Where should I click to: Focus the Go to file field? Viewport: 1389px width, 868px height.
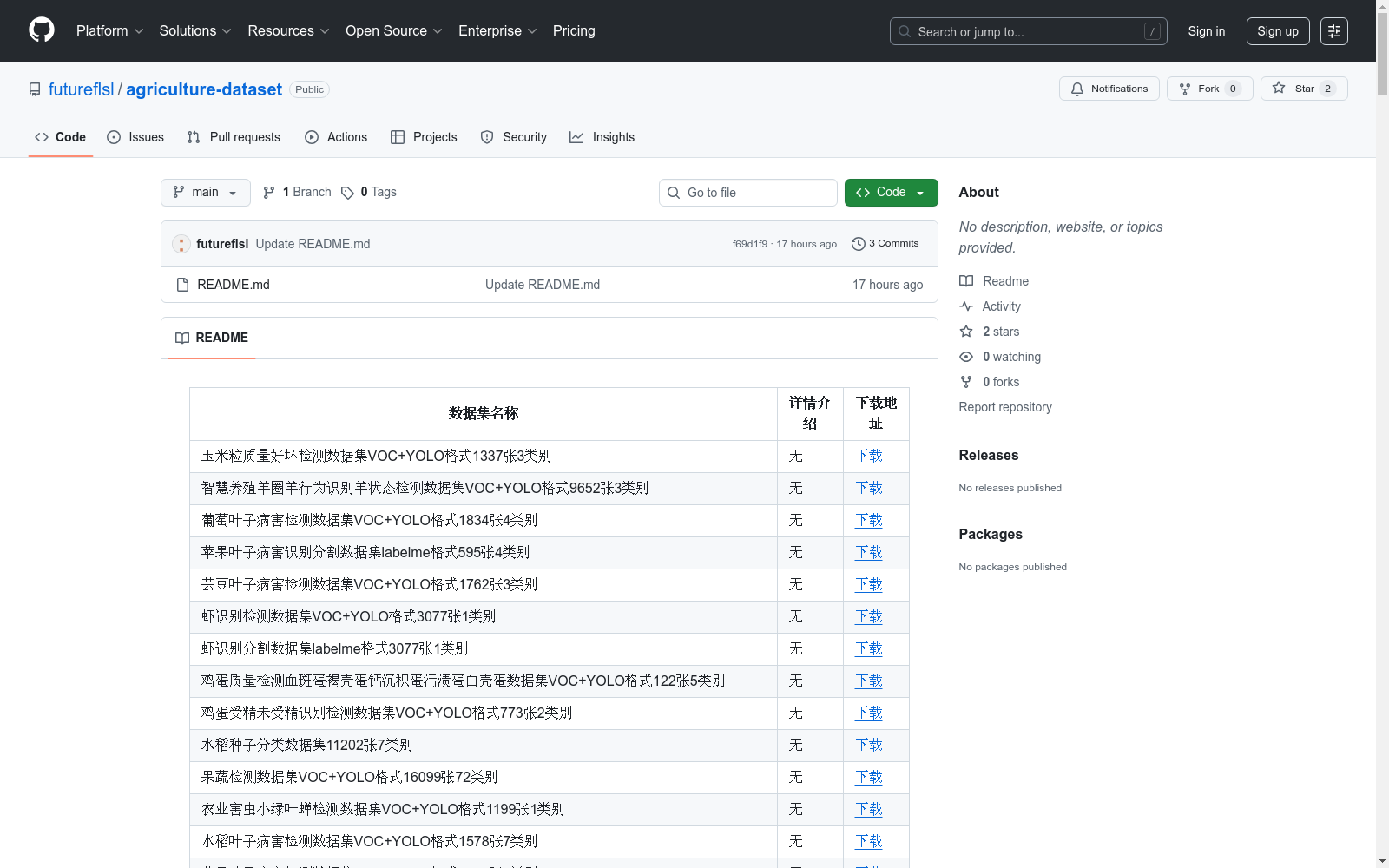(748, 193)
